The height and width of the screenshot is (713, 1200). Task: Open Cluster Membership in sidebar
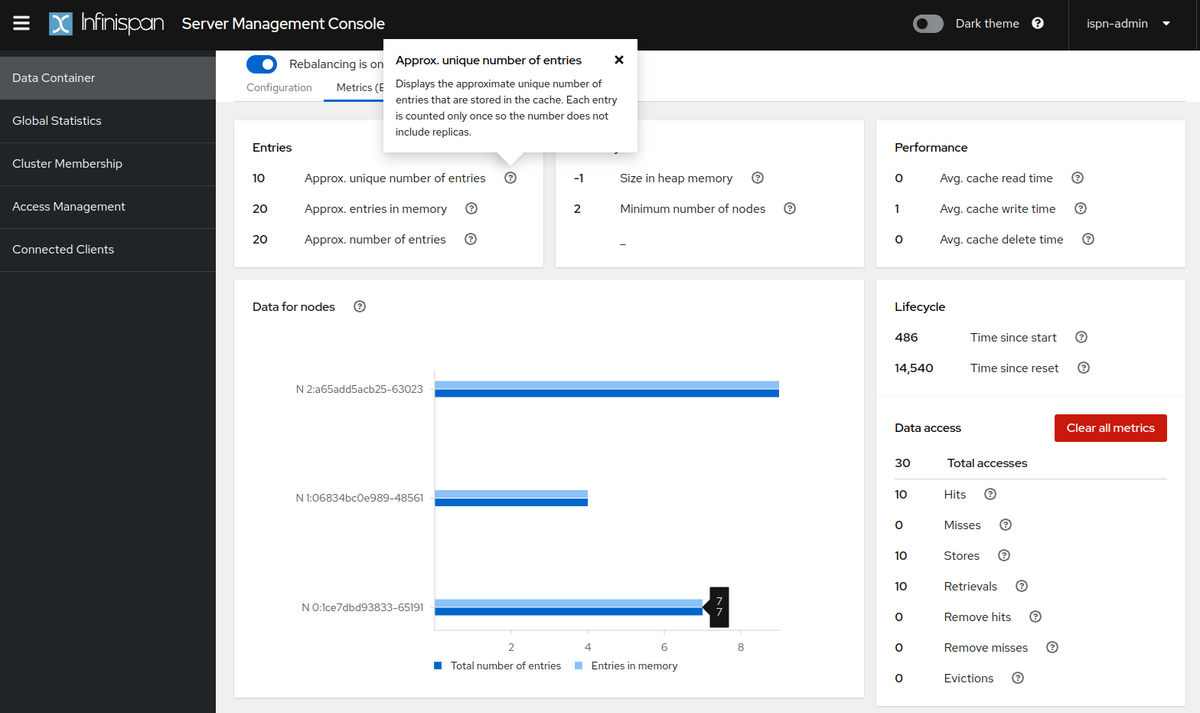pos(108,164)
